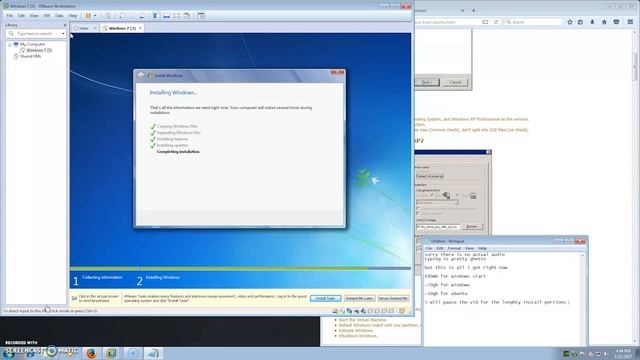Switch to the Home tab
The width and height of the screenshot is (640, 360).
(83, 28)
